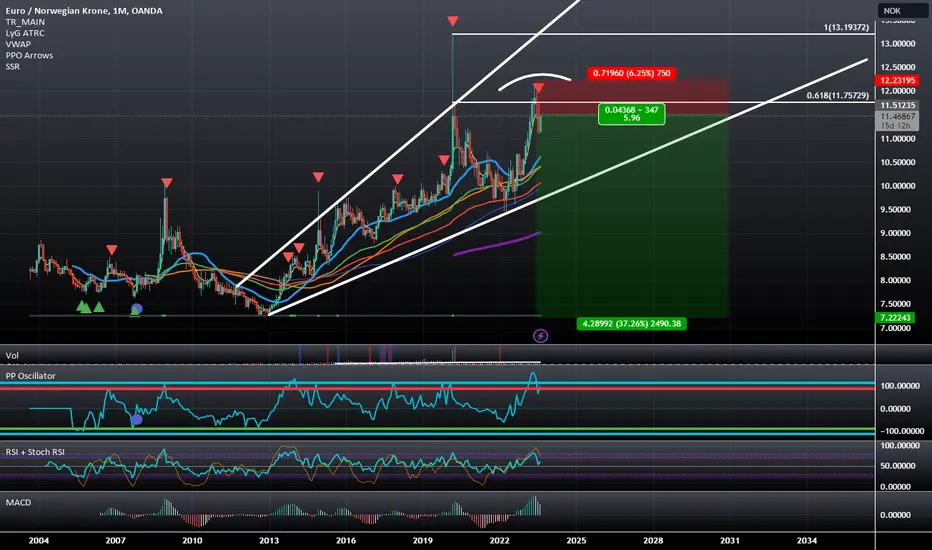
Task: Click the blue circle marker on the price chart
Action: [137, 309]
